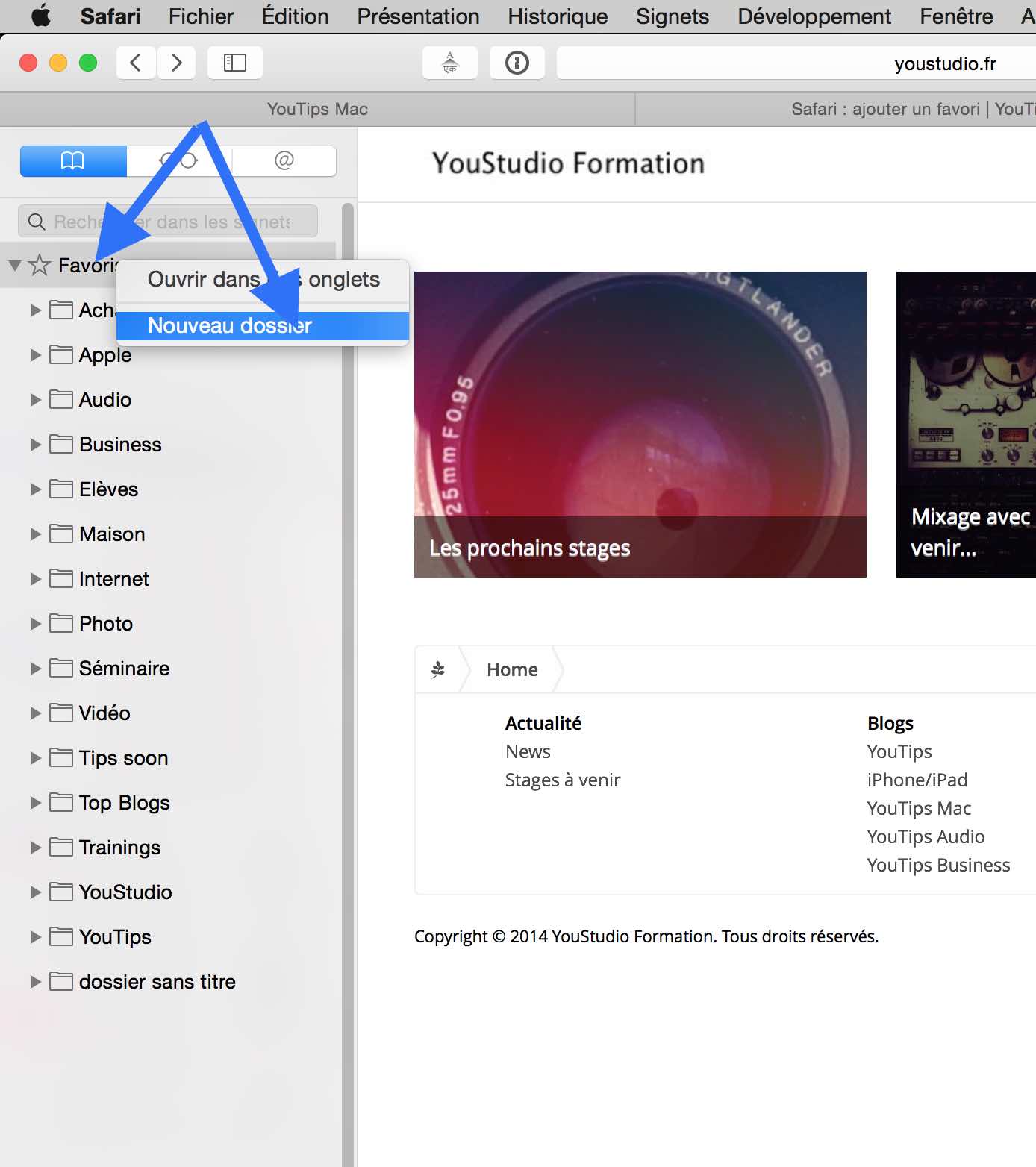Click the leaf home icon in breadcrumb
1036x1167 pixels.
pos(438,669)
